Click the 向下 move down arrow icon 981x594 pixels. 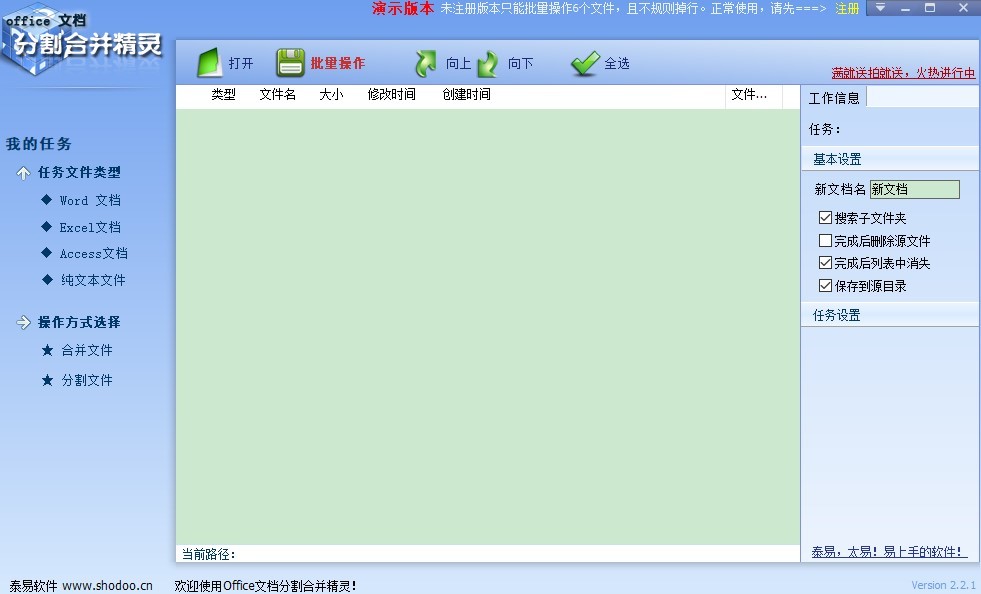[x=488, y=62]
